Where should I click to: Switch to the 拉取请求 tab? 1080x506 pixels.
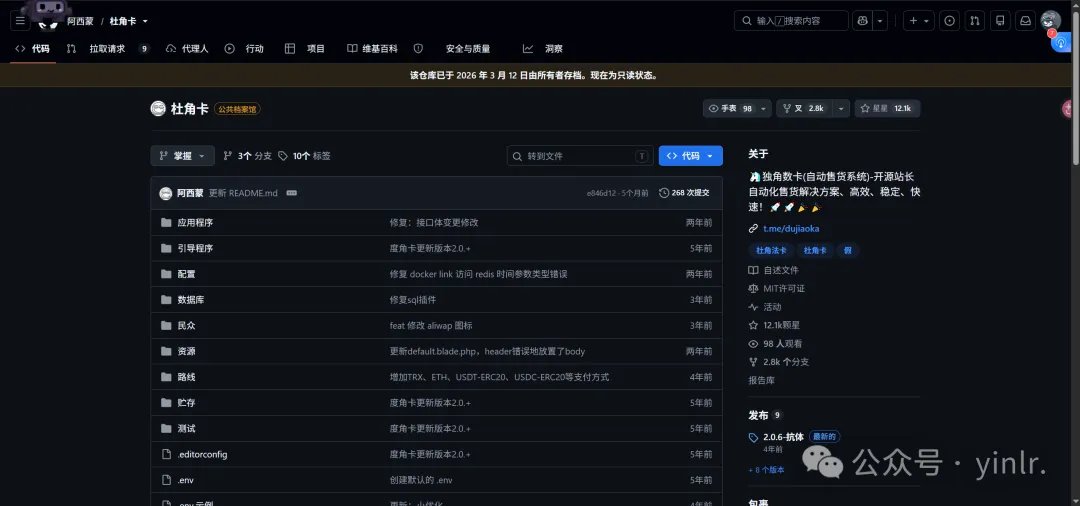107,49
